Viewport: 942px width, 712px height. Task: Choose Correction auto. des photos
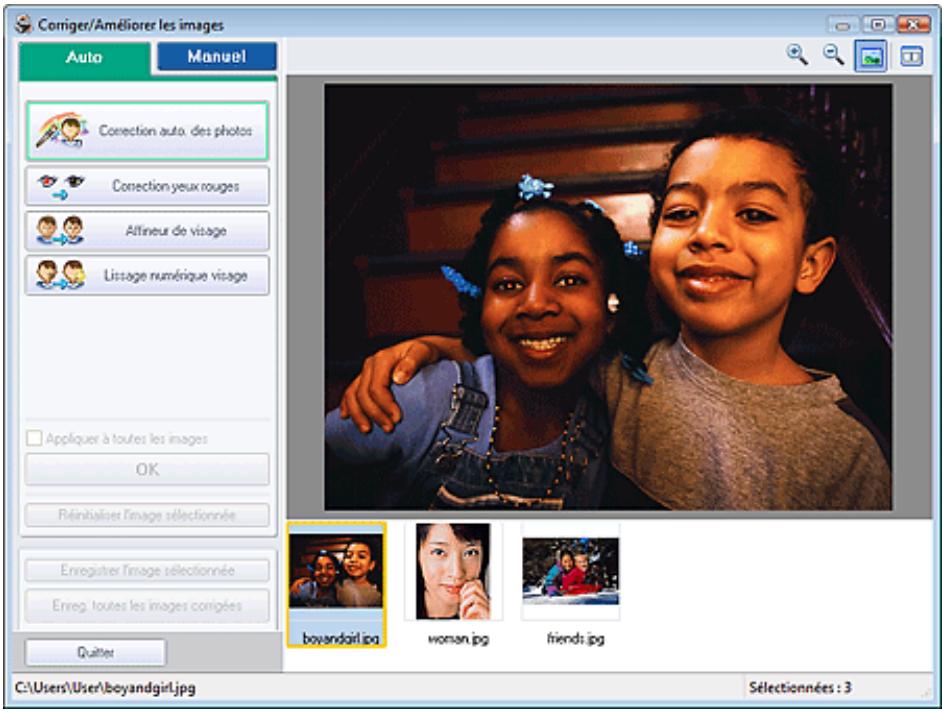coord(147,130)
